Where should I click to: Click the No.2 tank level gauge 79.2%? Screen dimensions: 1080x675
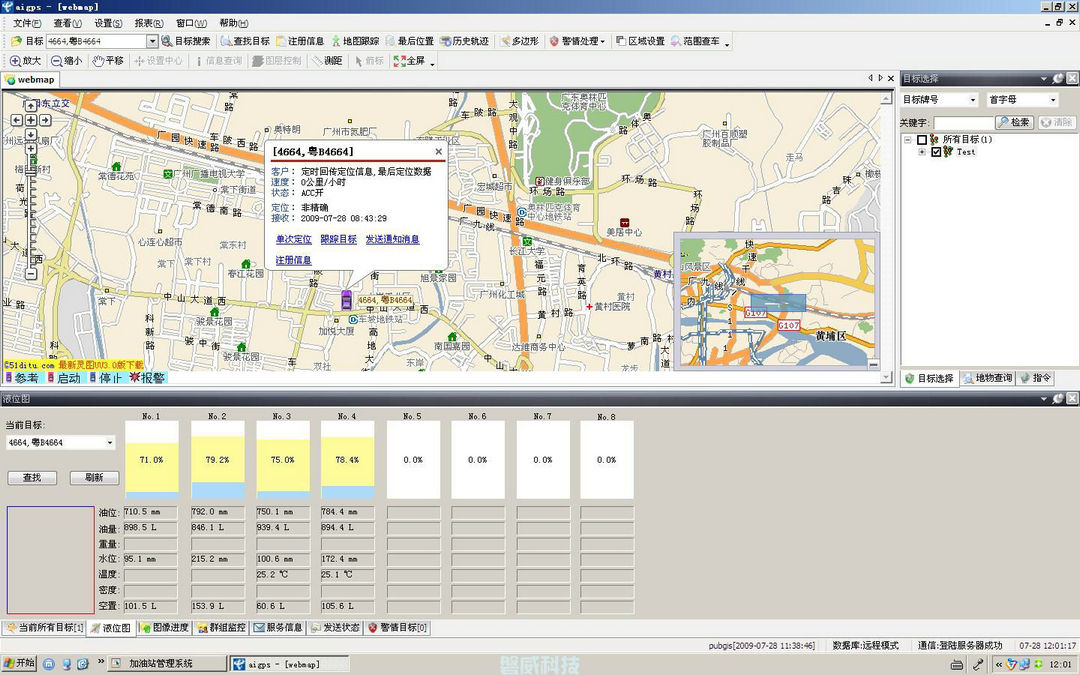click(x=217, y=459)
